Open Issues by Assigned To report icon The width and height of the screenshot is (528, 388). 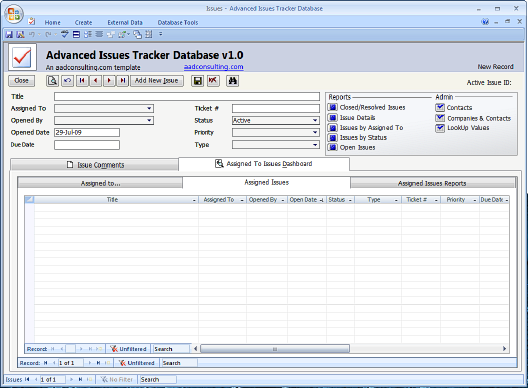pyautogui.click(x=333, y=128)
